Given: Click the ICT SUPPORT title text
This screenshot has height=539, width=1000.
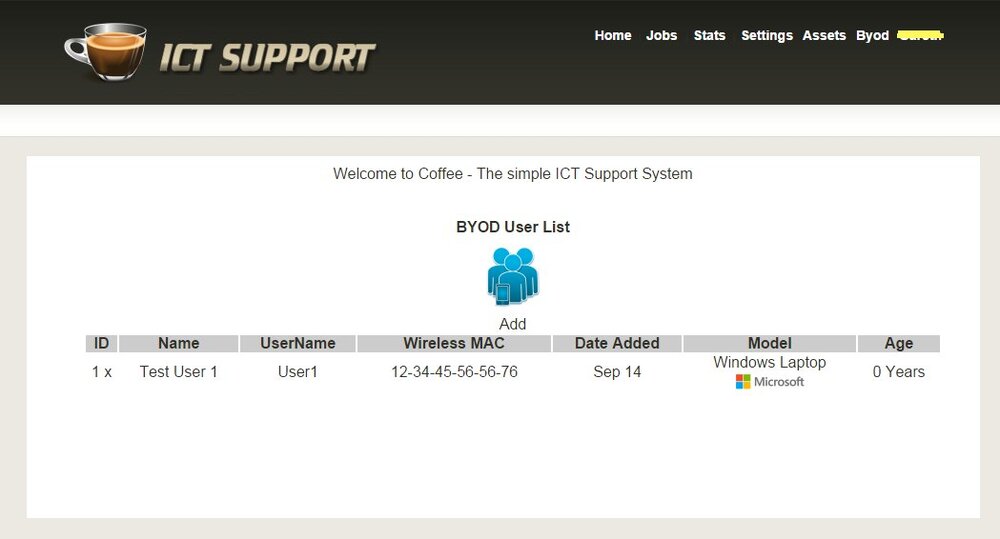Looking at the screenshot, I should click(267, 58).
